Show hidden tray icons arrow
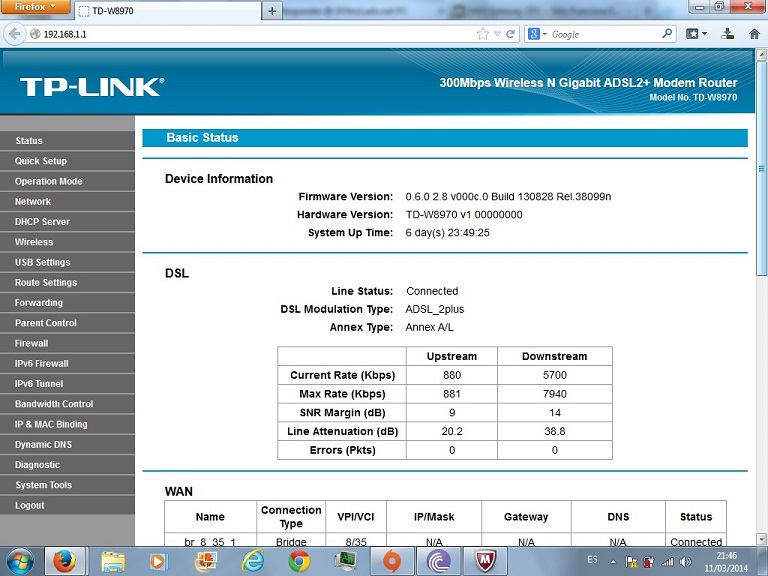 [612, 562]
